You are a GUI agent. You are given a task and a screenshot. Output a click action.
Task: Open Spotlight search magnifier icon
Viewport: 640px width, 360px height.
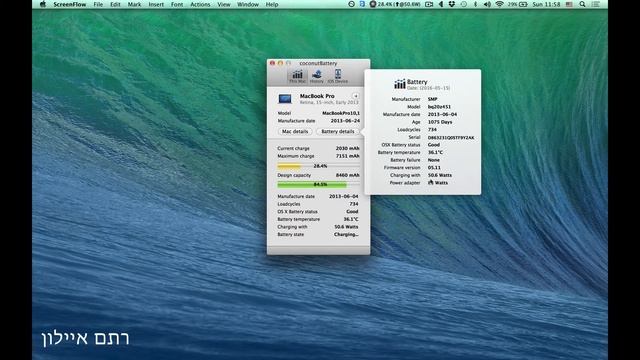(x=582, y=4)
